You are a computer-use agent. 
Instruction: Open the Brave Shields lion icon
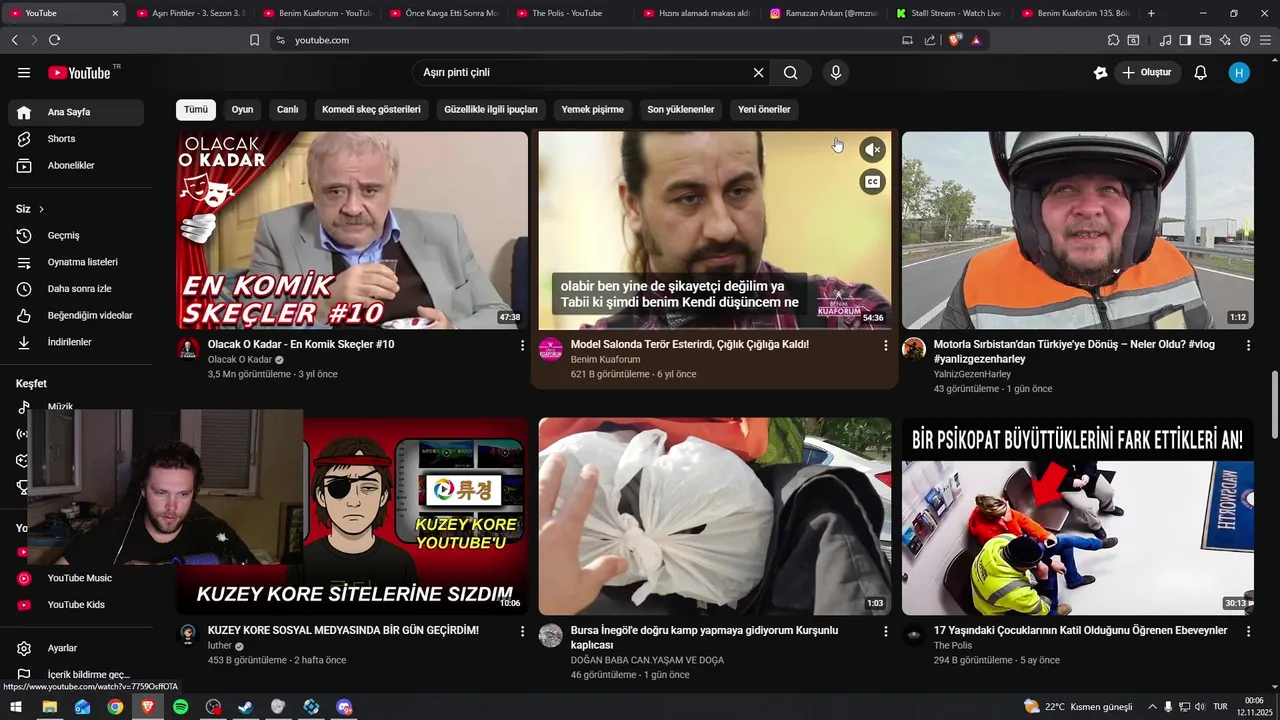(x=954, y=40)
